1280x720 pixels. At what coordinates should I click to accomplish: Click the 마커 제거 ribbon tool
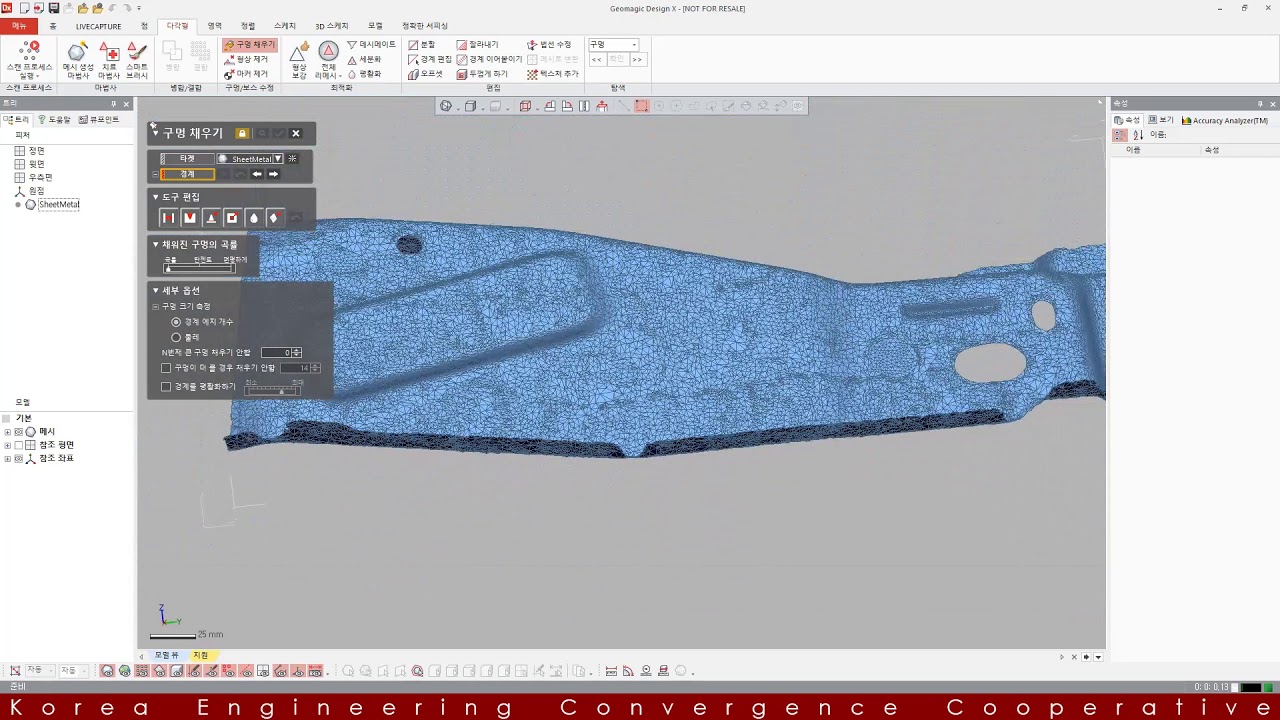click(246, 74)
